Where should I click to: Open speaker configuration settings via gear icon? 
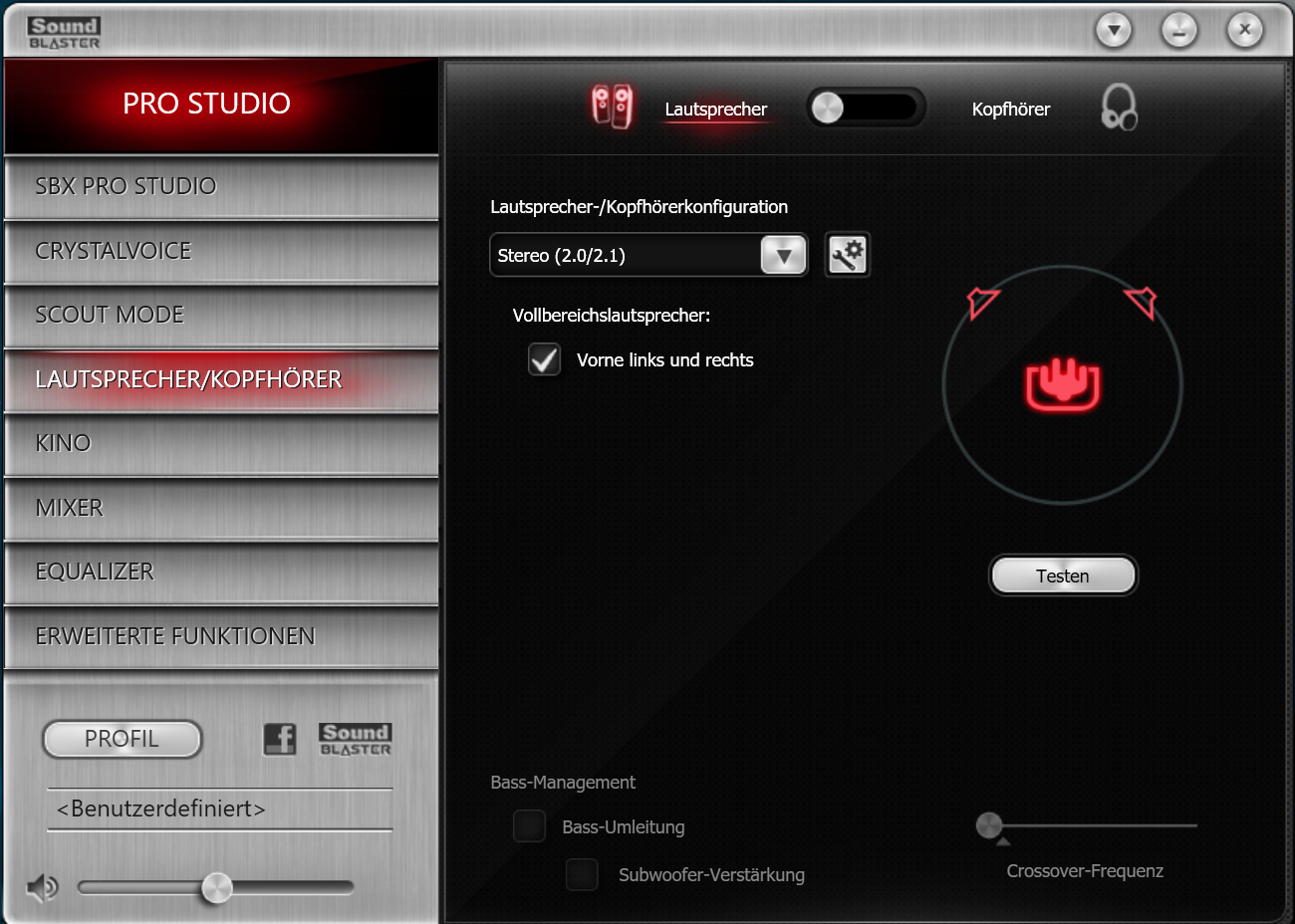click(846, 255)
